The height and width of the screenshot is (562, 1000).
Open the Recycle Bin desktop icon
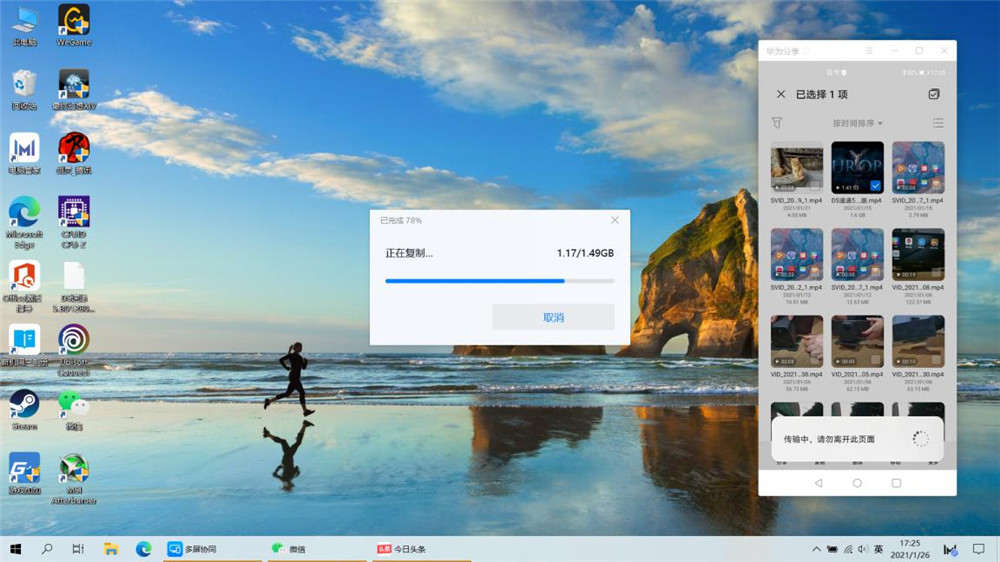24,89
